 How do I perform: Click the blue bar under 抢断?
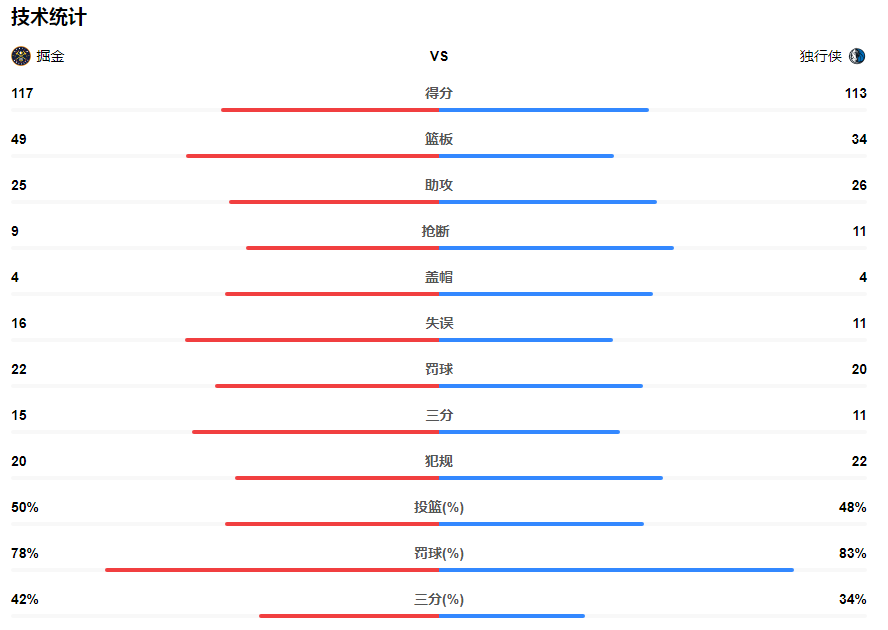[556, 248]
